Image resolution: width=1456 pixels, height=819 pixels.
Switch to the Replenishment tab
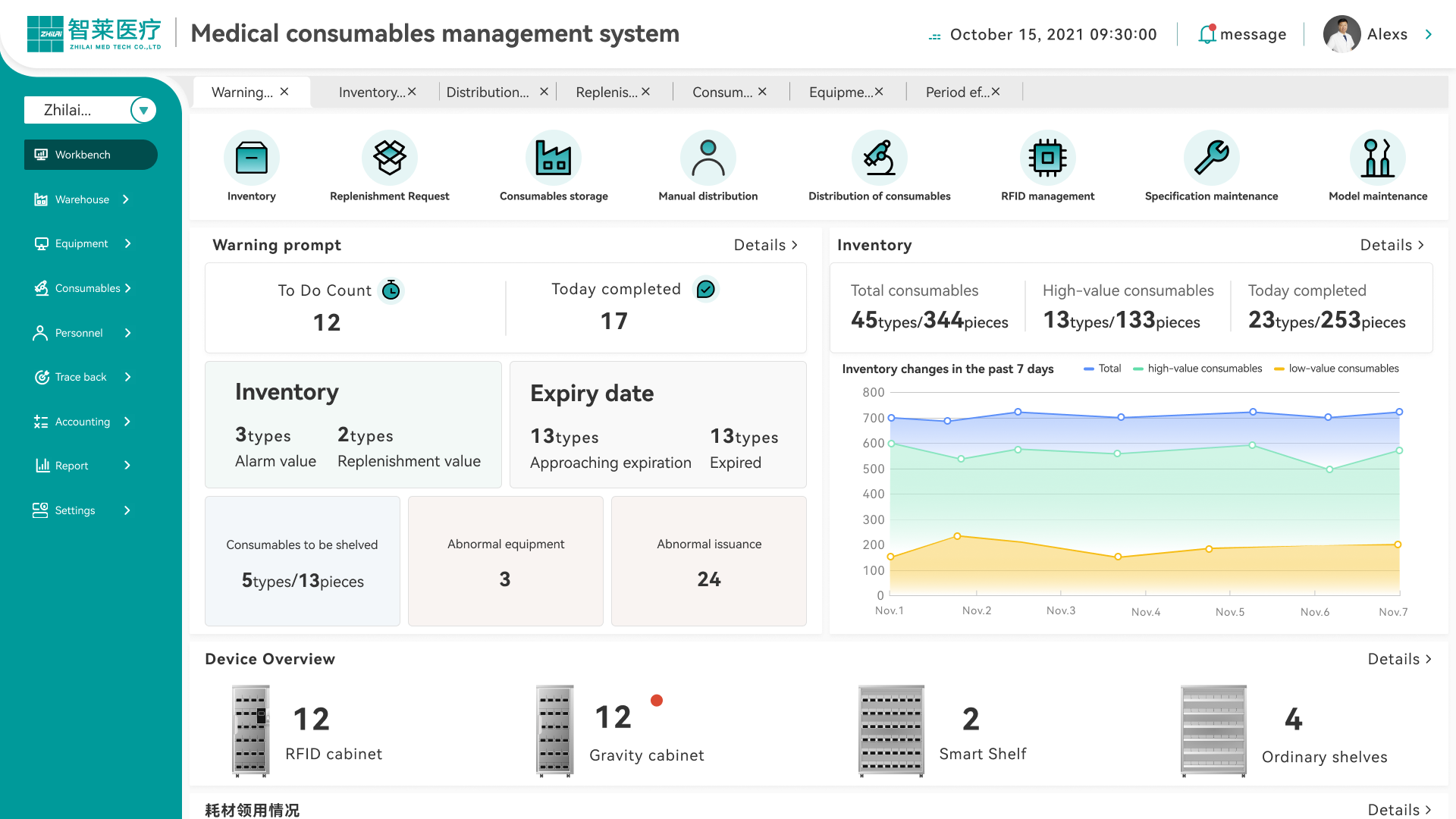(x=607, y=92)
